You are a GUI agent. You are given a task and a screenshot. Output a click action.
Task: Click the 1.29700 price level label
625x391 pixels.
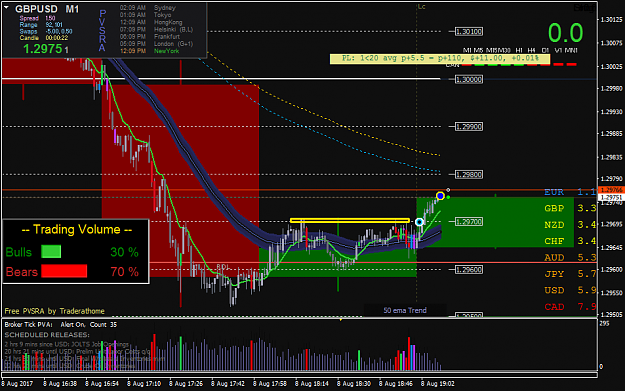point(469,222)
